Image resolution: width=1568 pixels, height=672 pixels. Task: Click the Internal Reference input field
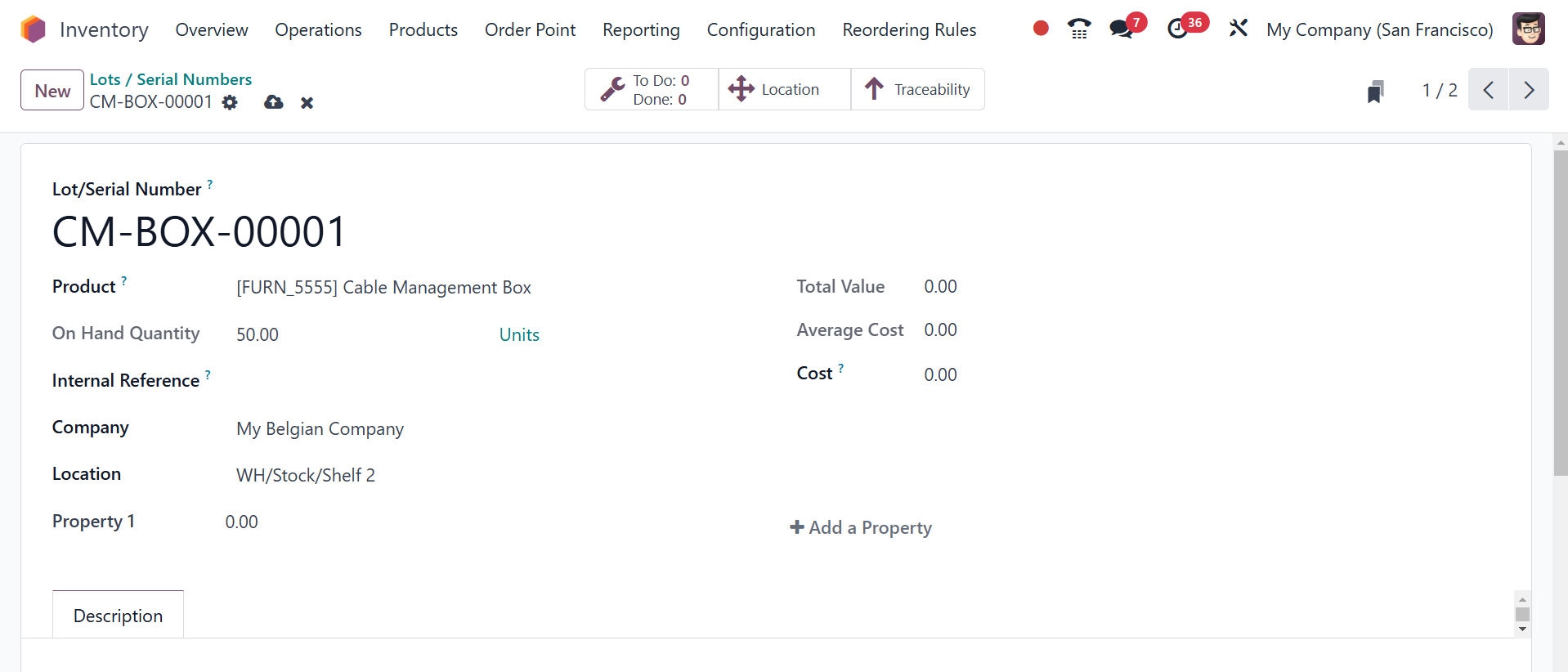coord(474,381)
